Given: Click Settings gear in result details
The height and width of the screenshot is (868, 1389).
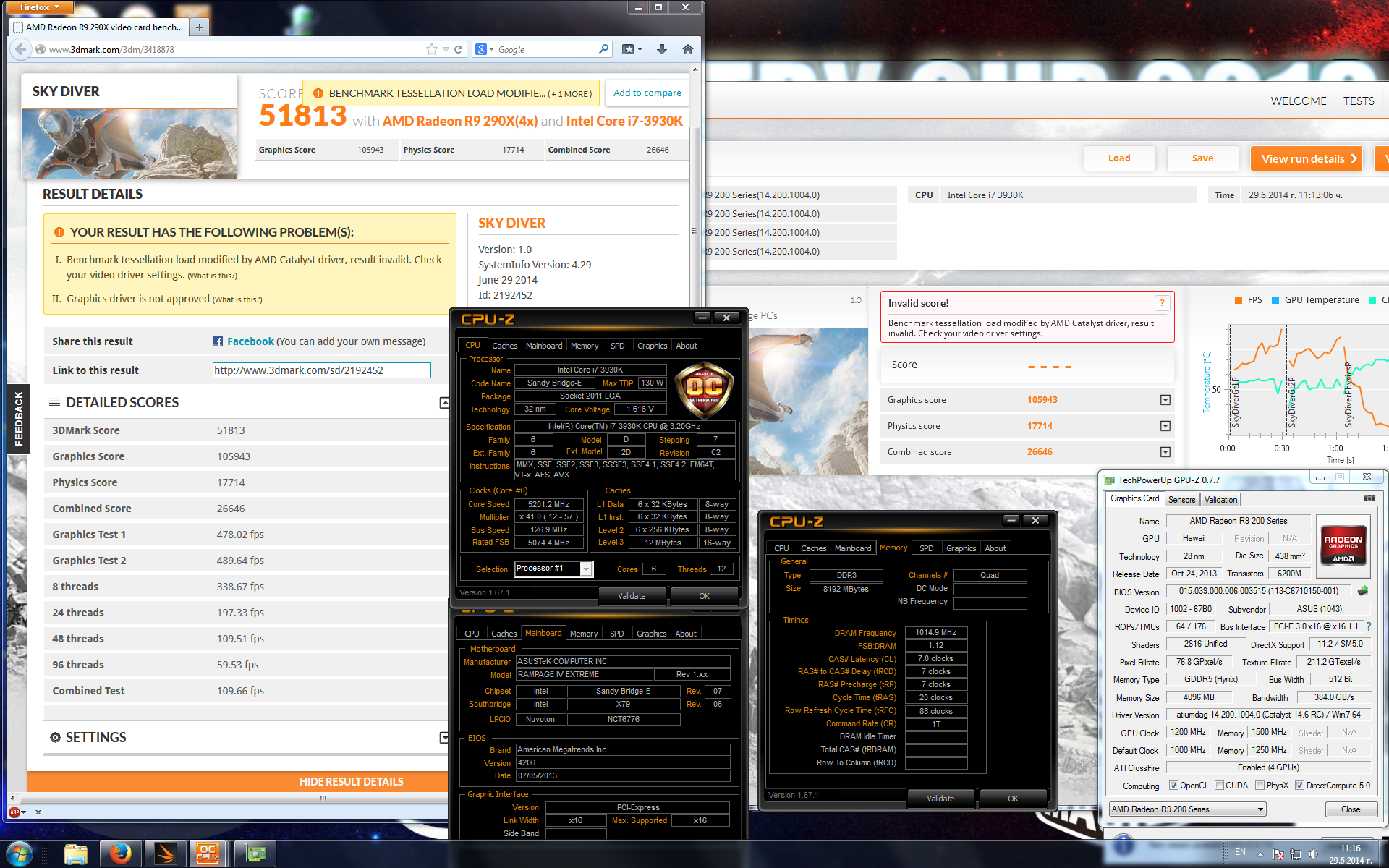Looking at the screenshot, I should (x=55, y=737).
